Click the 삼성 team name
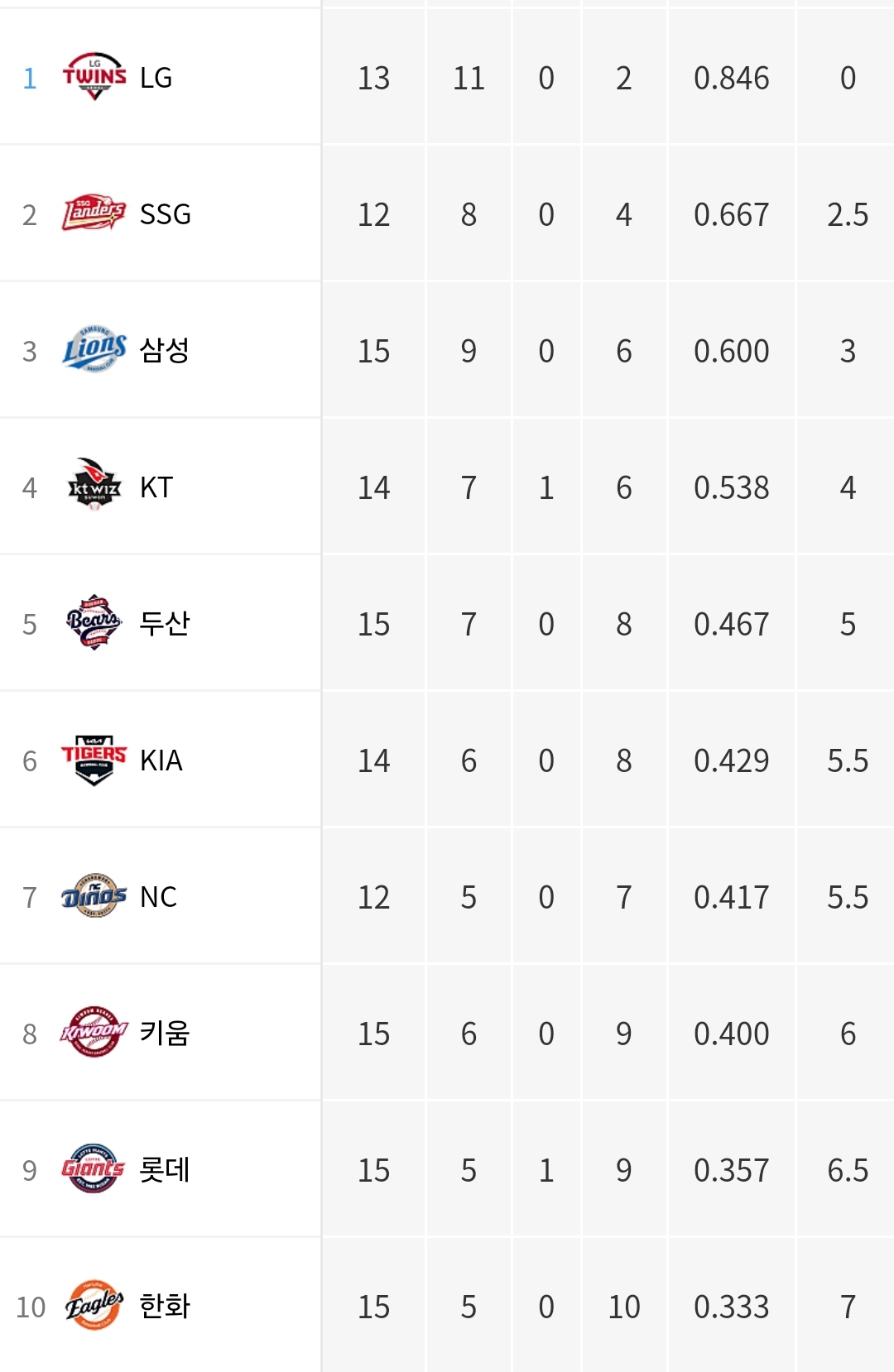 165,350
